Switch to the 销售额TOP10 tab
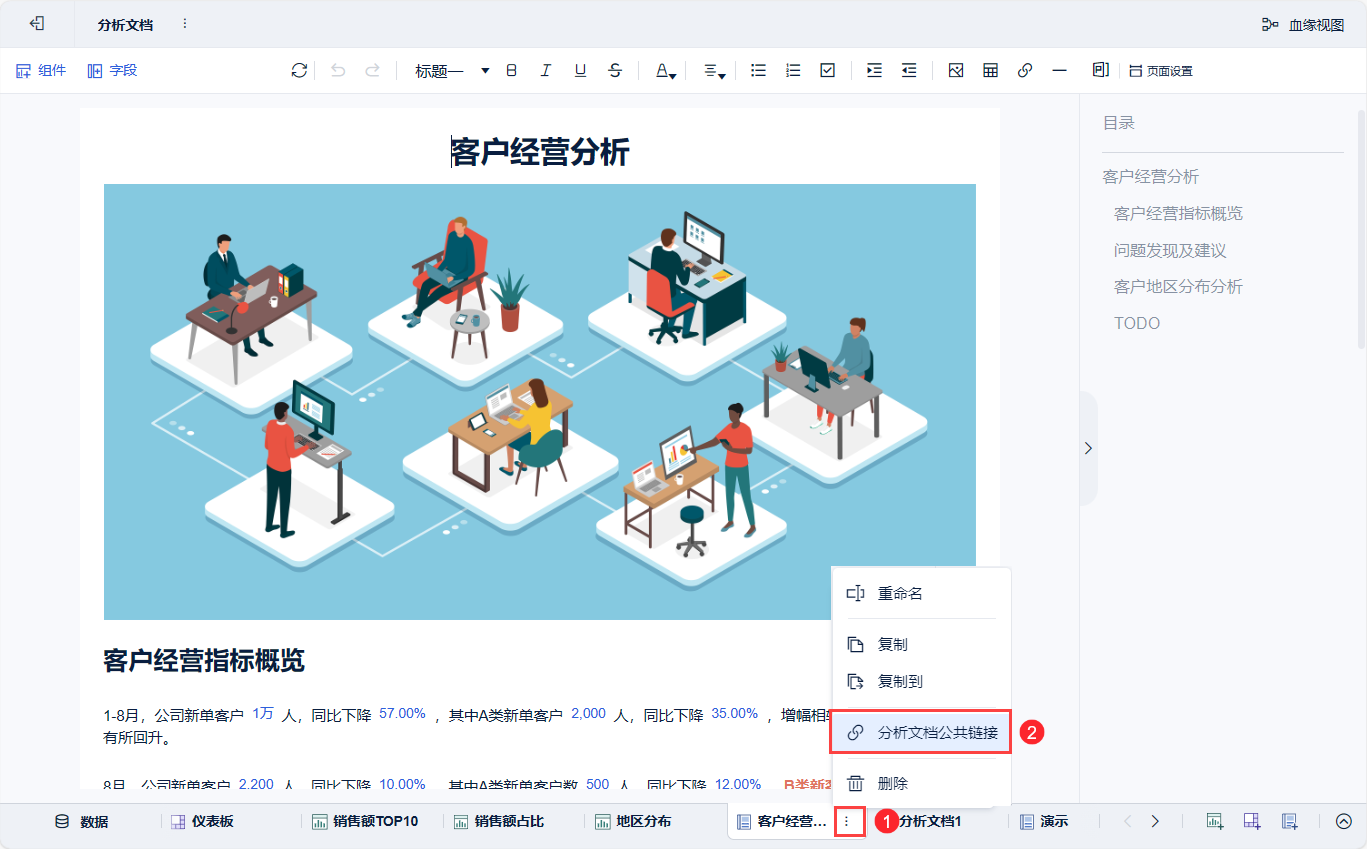The height and width of the screenshot is (849, 1367). [x=365, y=822]
